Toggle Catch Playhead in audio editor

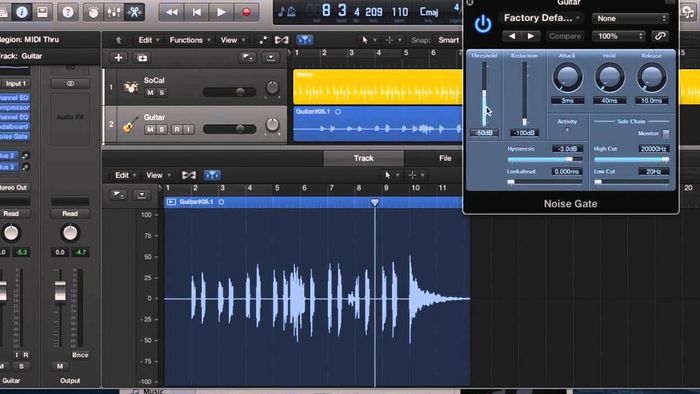tap(212, 175)
